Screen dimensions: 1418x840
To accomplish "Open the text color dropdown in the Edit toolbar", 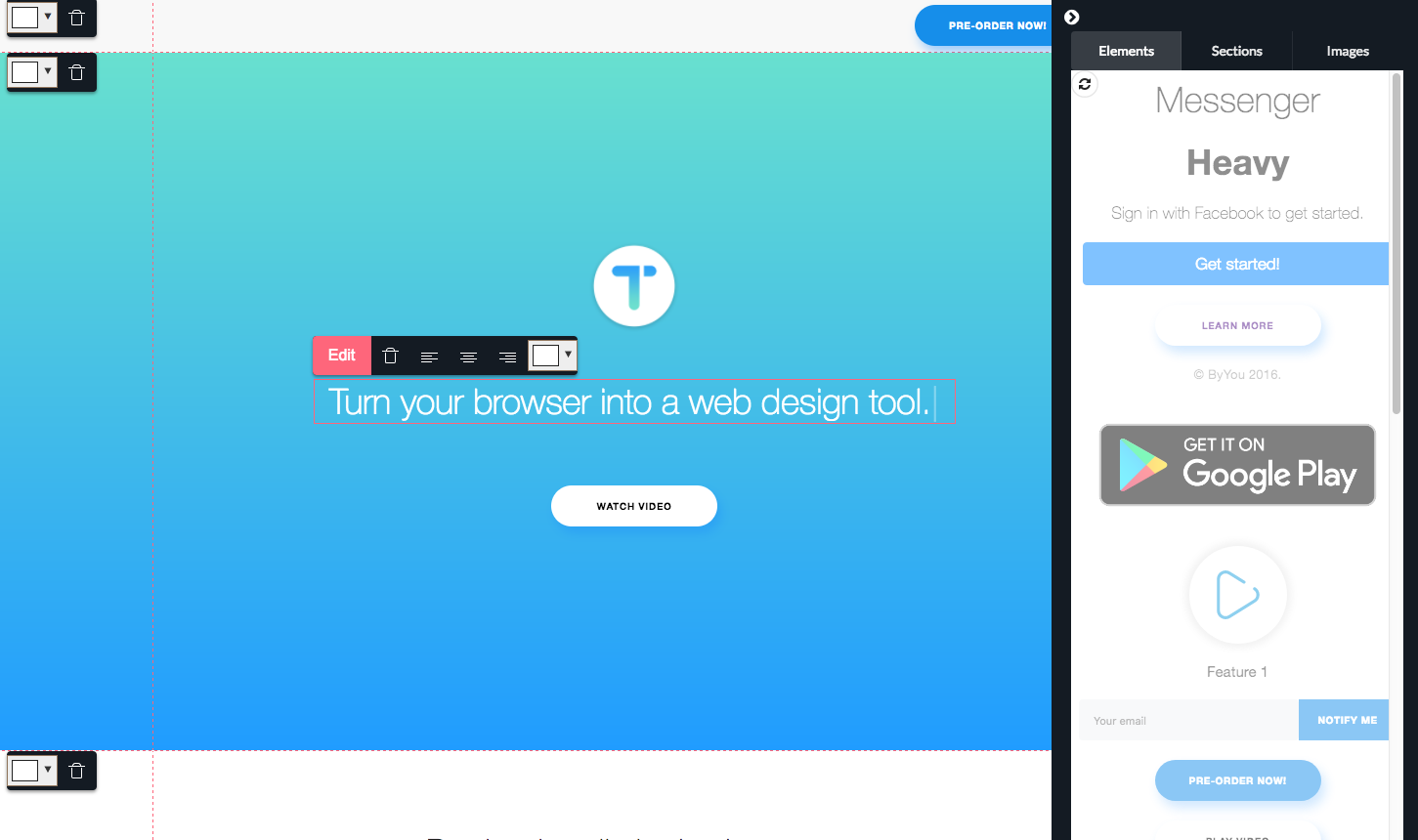I will coord(567,356).
